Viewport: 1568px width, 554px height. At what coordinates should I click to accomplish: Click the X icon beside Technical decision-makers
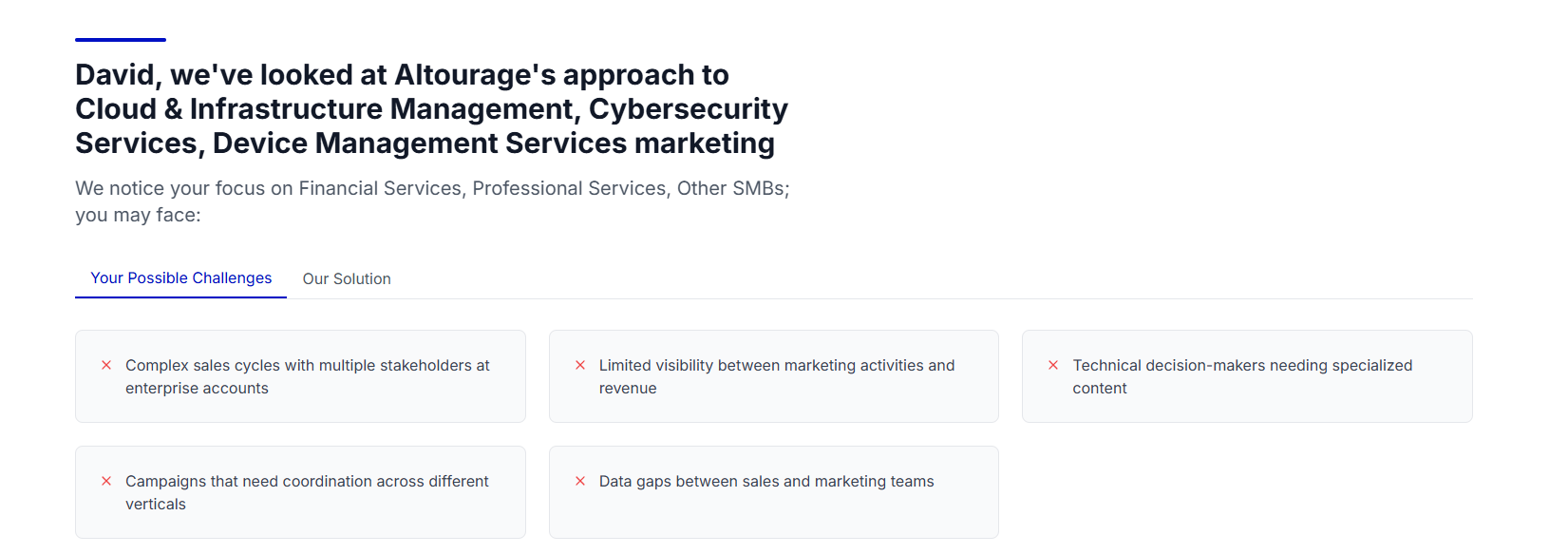click(x=1053, y=365)
